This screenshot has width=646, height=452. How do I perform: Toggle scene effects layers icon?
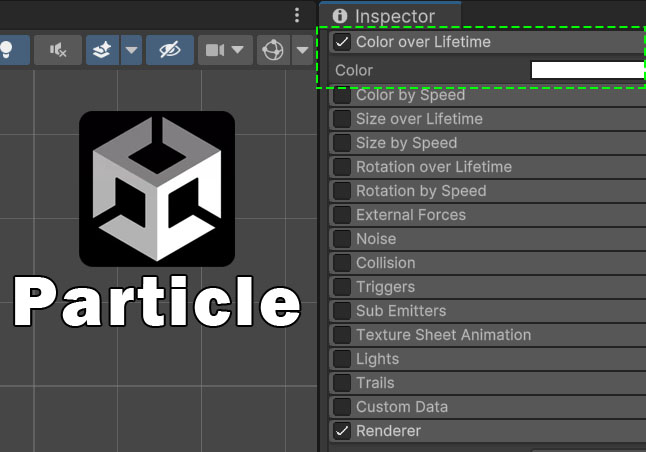tap(102, 50)
